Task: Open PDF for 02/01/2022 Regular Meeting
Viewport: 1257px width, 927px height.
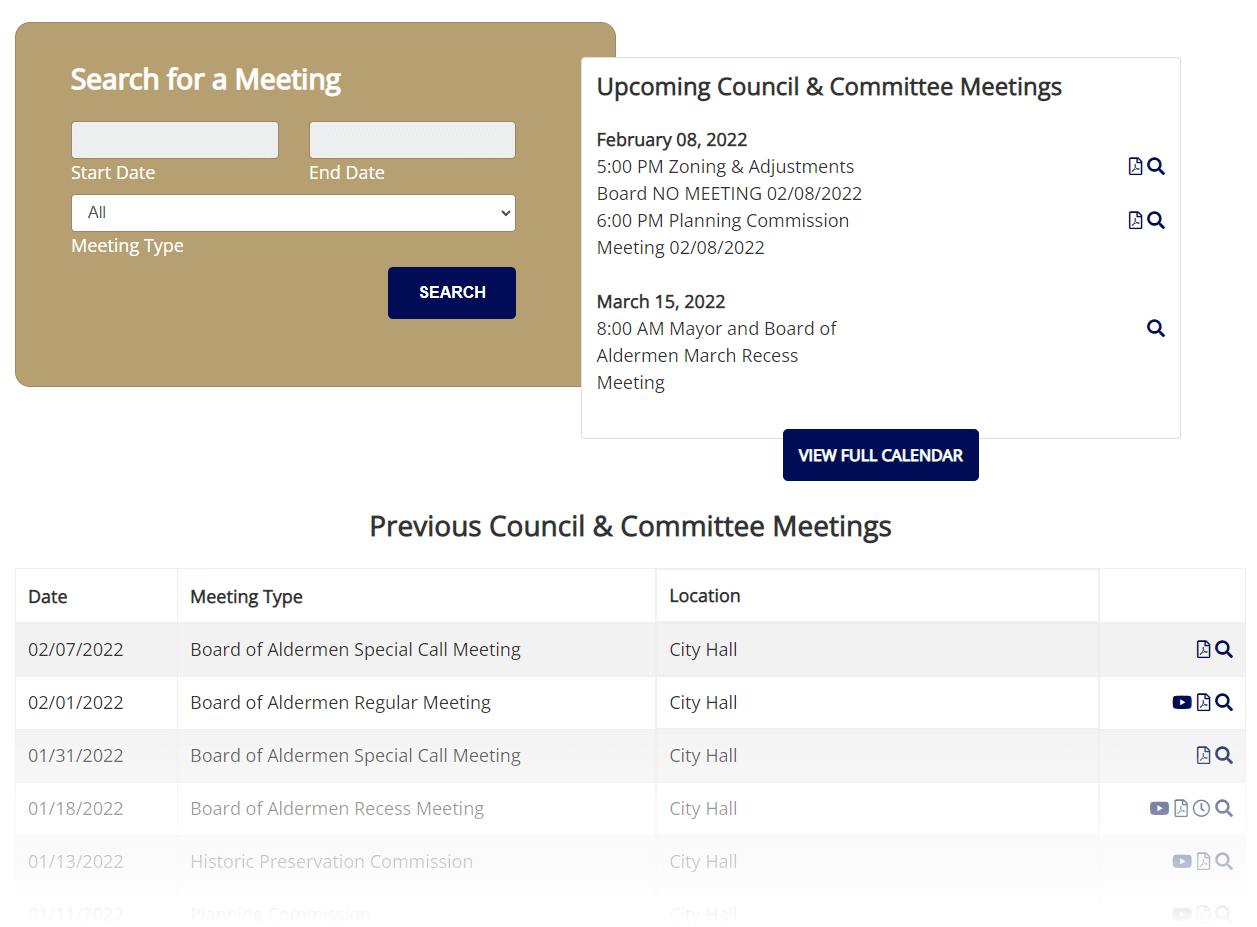Action: [1203, 703]
